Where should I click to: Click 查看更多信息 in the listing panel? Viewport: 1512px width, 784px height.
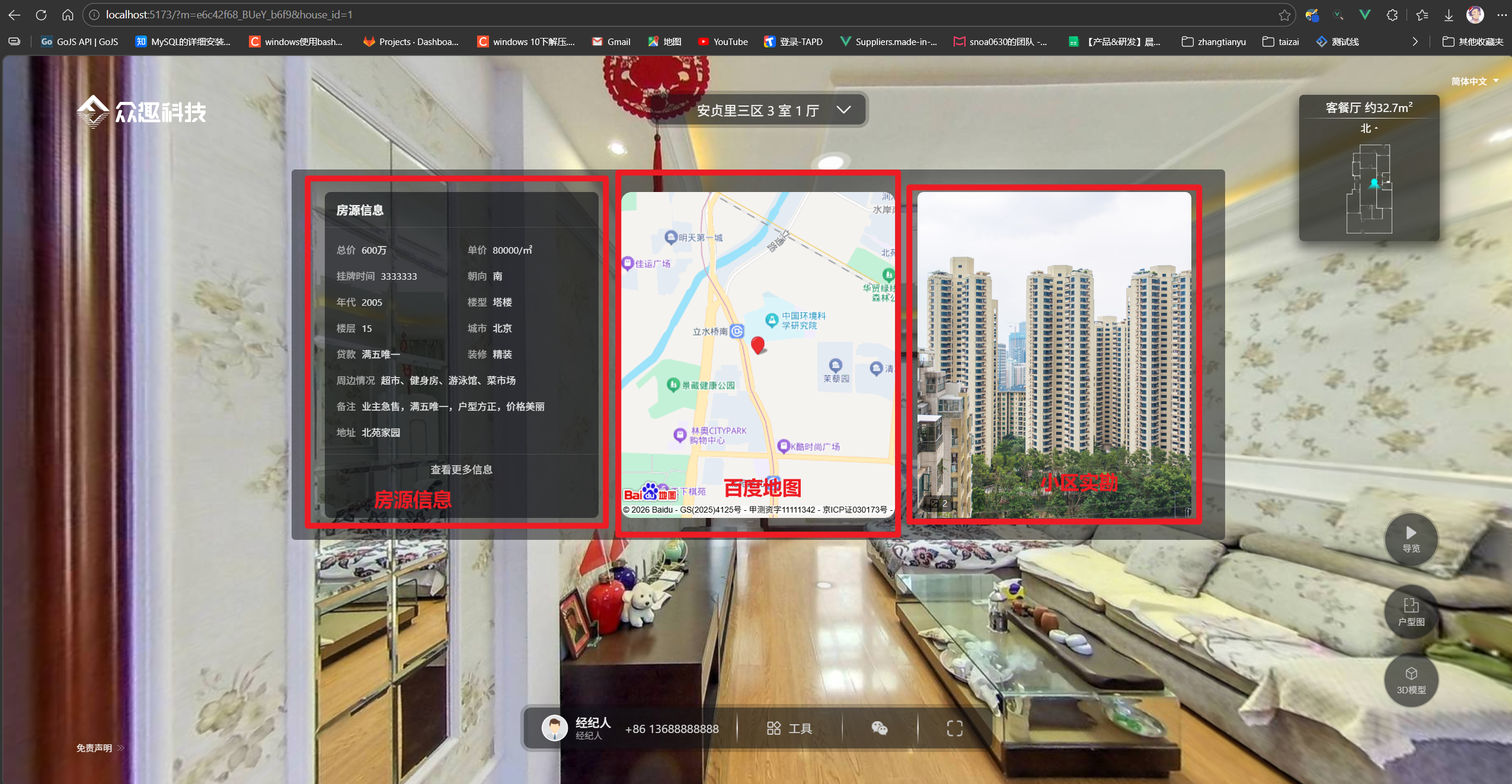pos(461,469)
